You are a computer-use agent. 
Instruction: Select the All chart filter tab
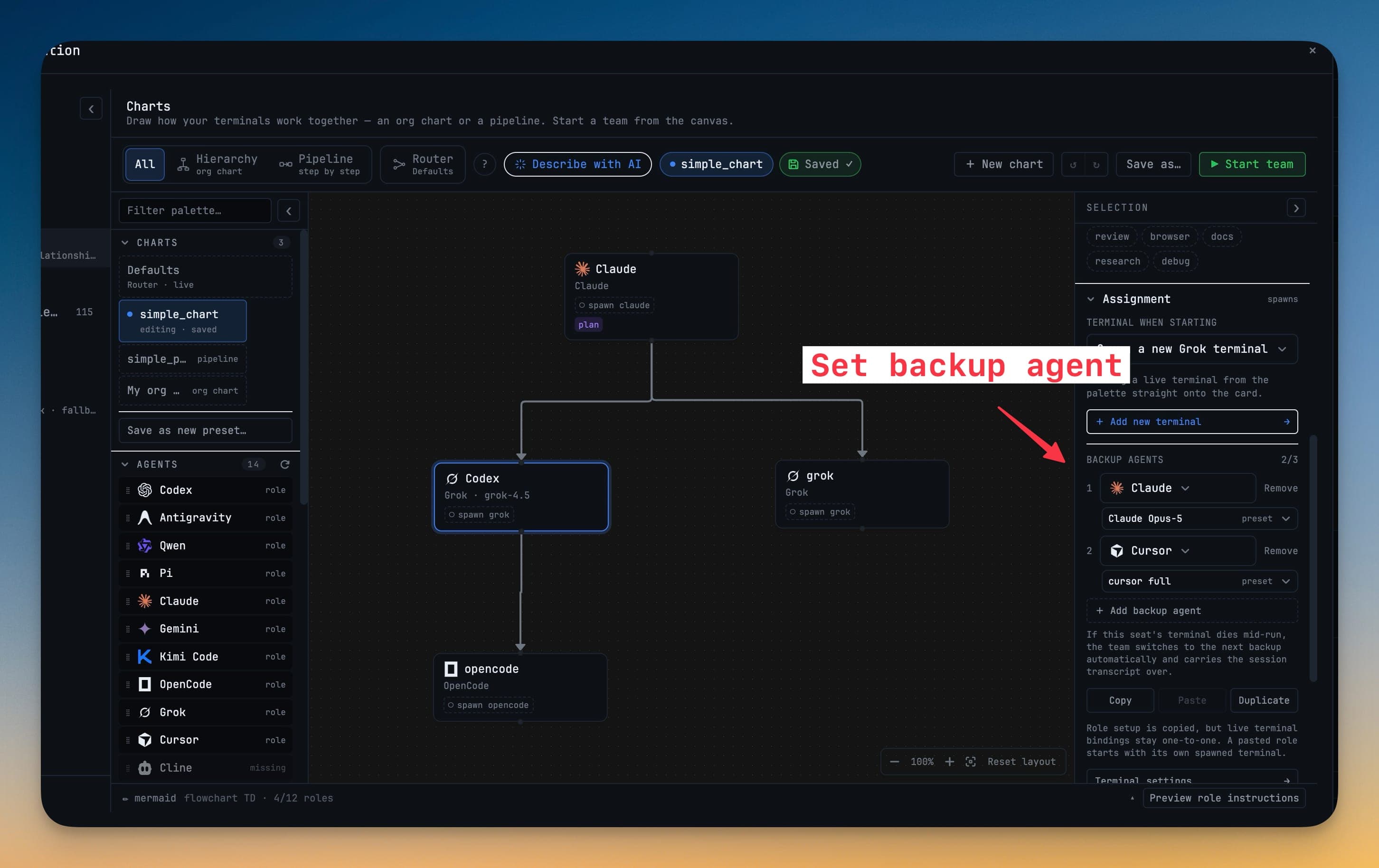coord(145,164)
